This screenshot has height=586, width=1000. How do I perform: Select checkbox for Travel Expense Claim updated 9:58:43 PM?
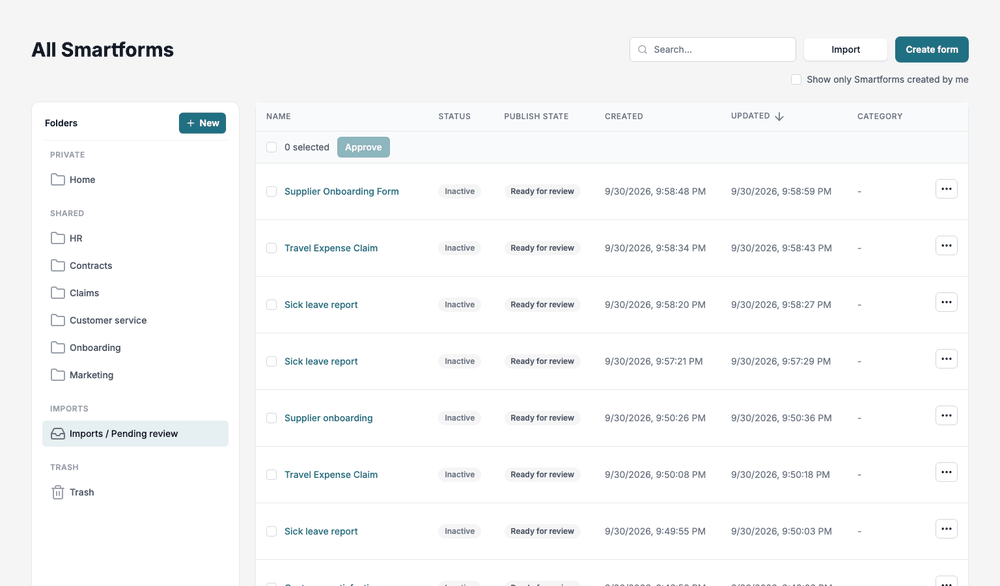pos(272,248)
